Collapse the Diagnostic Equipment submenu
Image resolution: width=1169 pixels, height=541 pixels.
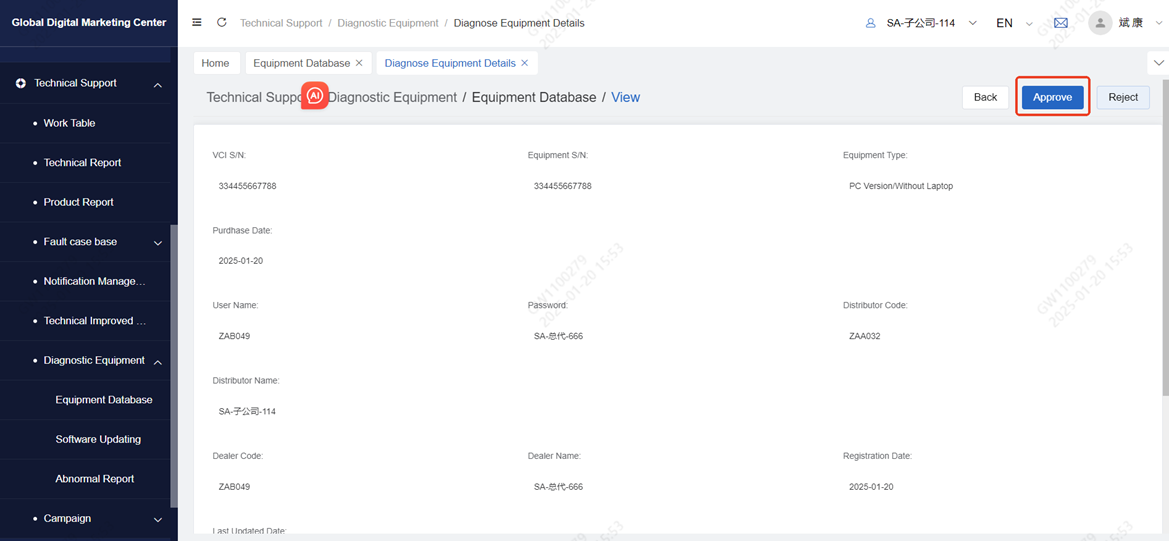(157, 361)
